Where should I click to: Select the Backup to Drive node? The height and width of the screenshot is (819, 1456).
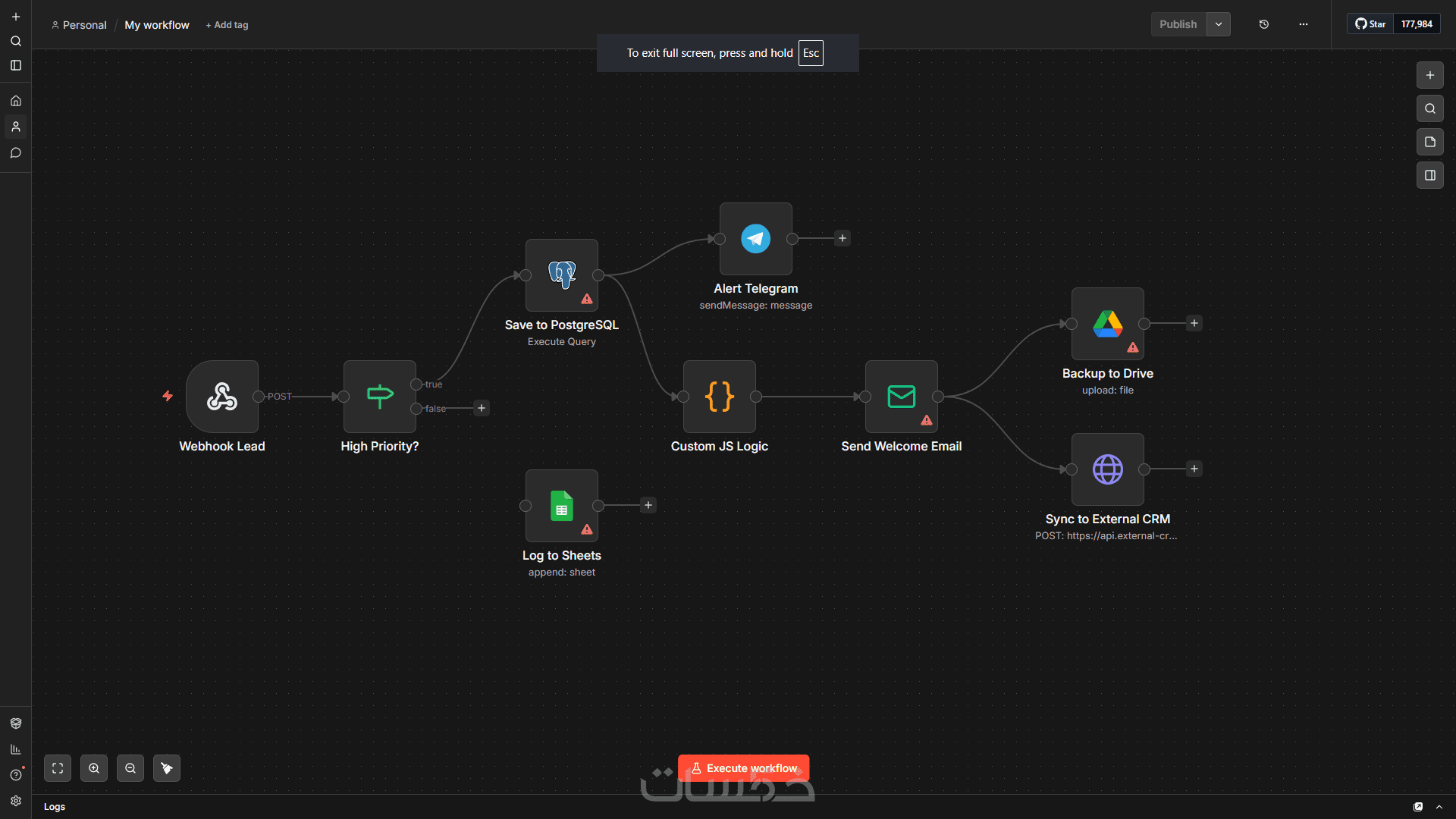(1107, 324)
